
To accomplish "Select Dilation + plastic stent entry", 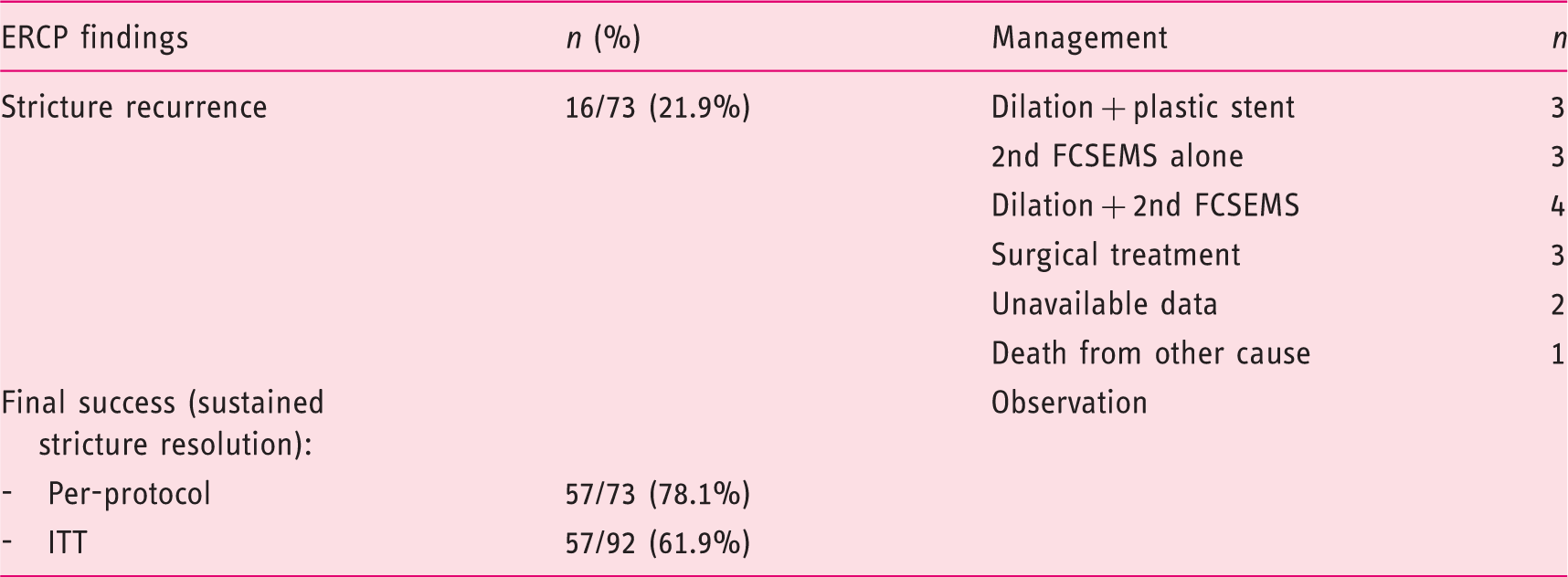I will click(x=1143, y=108).
